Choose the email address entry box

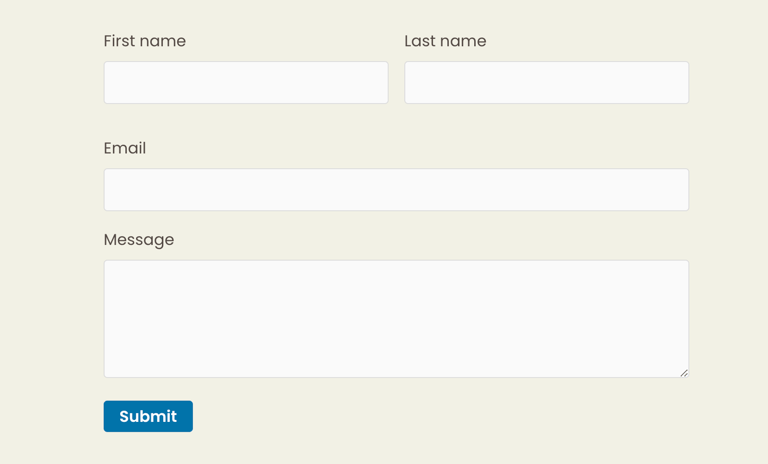[x=396, y=189]
